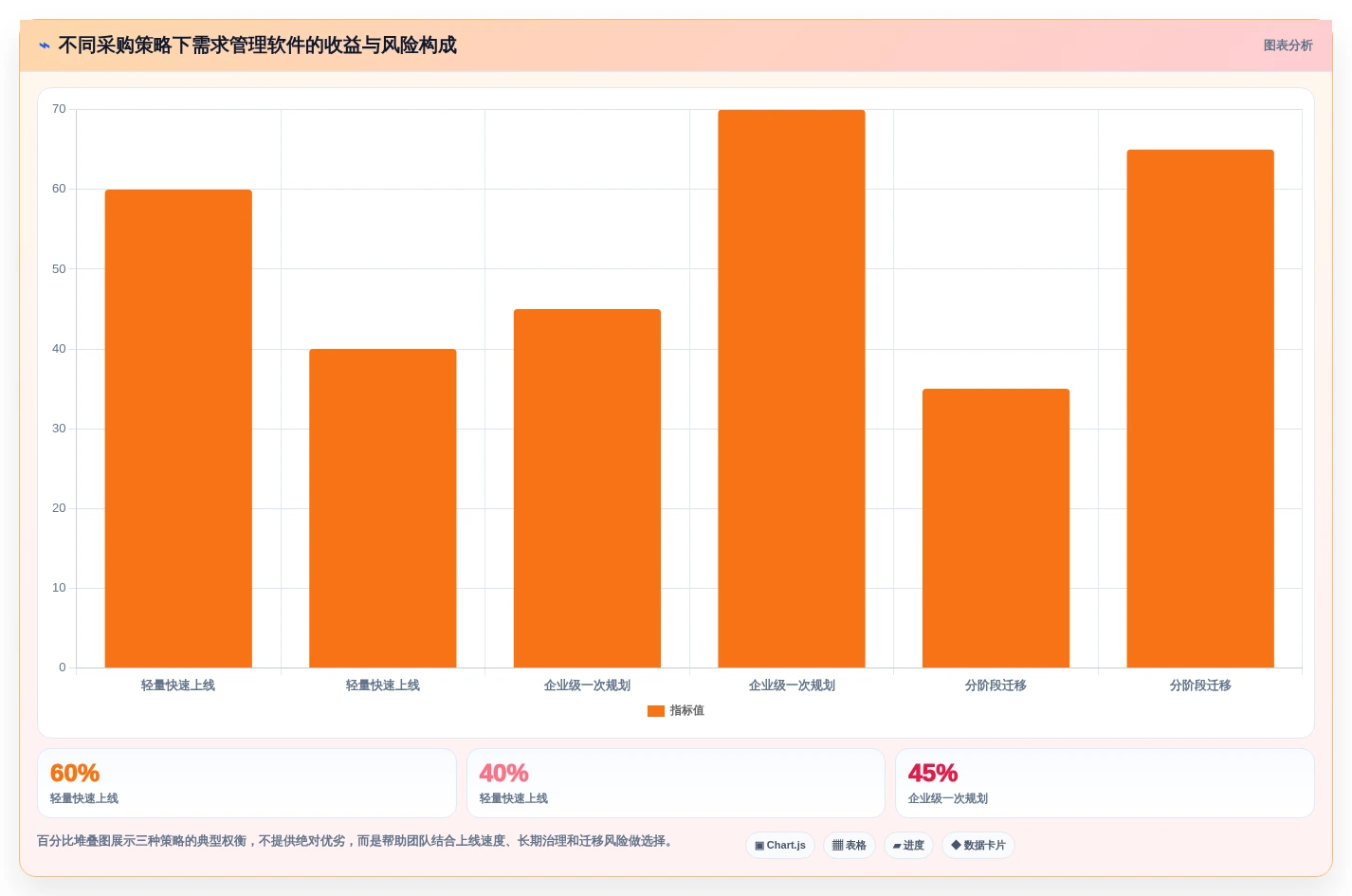Click the bar with value 70

click(x=792, y=389)
